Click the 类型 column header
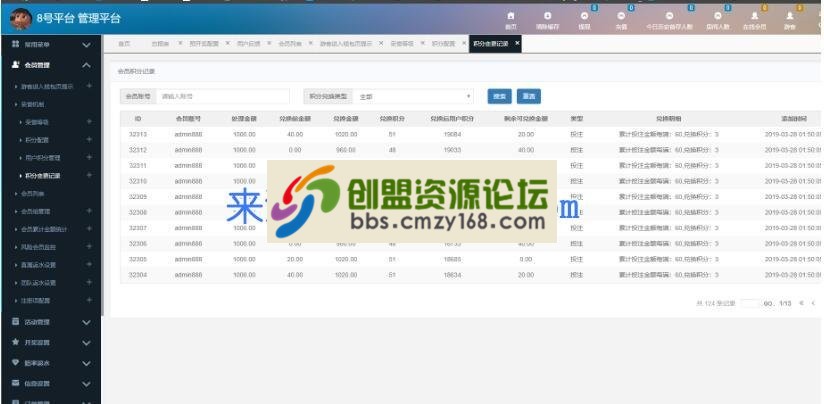This screenshot has height=404, width=824. [x=576, y=119]
